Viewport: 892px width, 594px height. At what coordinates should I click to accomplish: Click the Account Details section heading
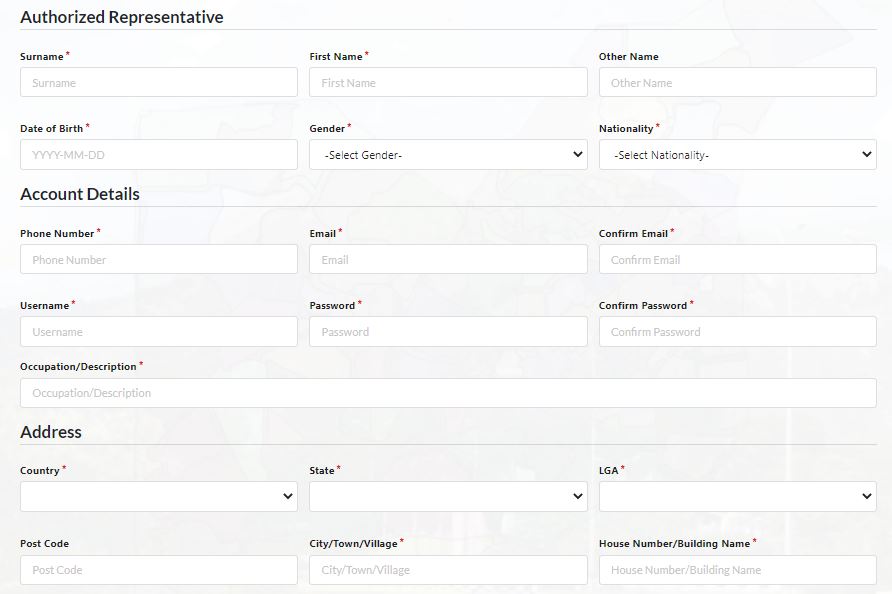click(x=79, y=194)
